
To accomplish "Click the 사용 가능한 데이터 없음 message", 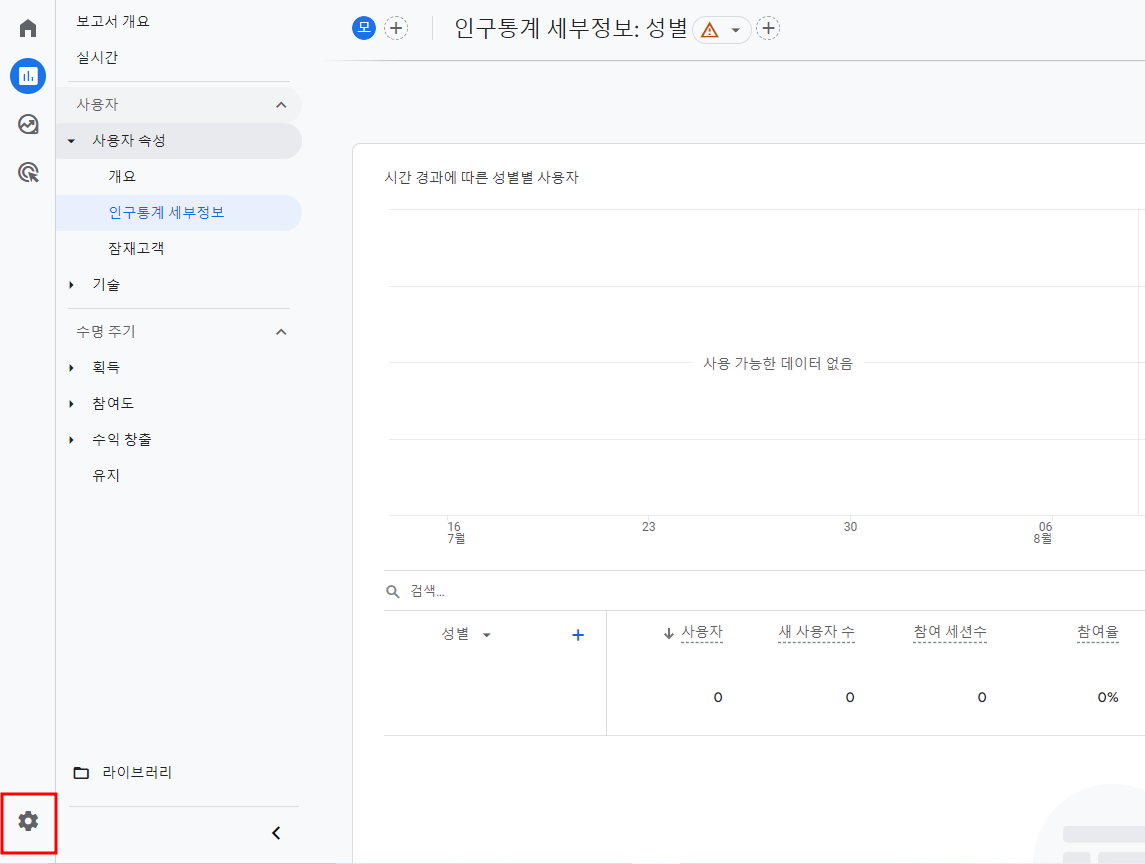I will coord(778,363).
